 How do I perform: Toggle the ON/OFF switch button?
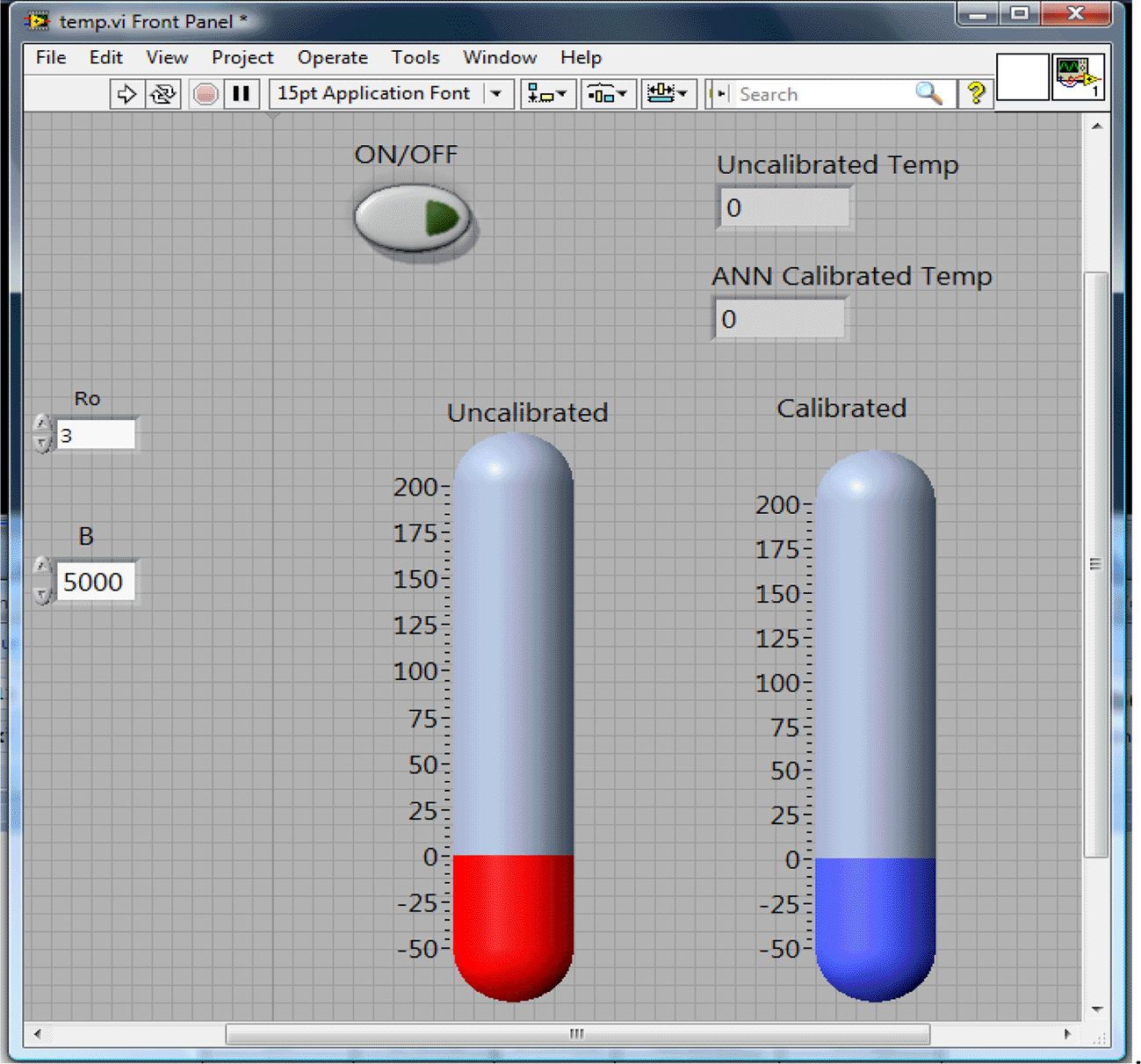point(413,218)
